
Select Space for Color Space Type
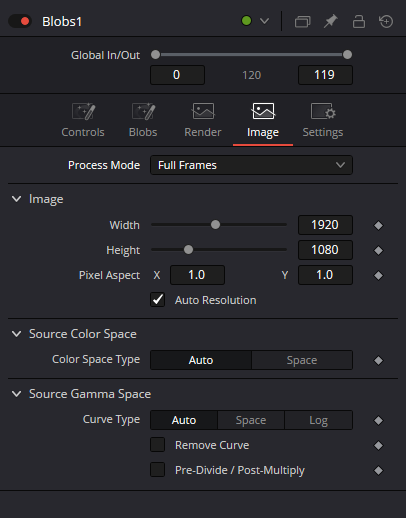[302, 360]
